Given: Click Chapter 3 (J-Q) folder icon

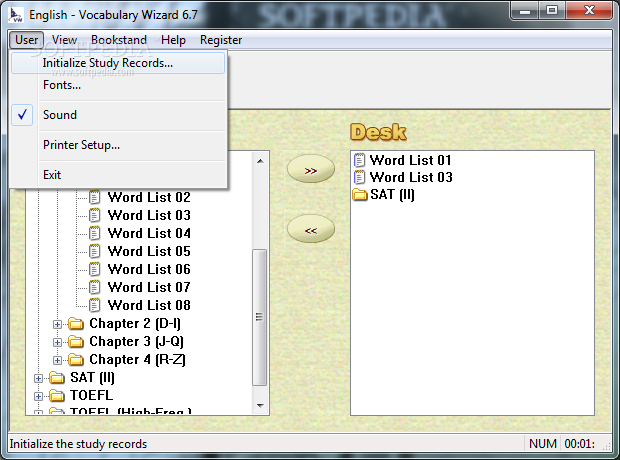Looking at the screenshot, I should 76,341.
